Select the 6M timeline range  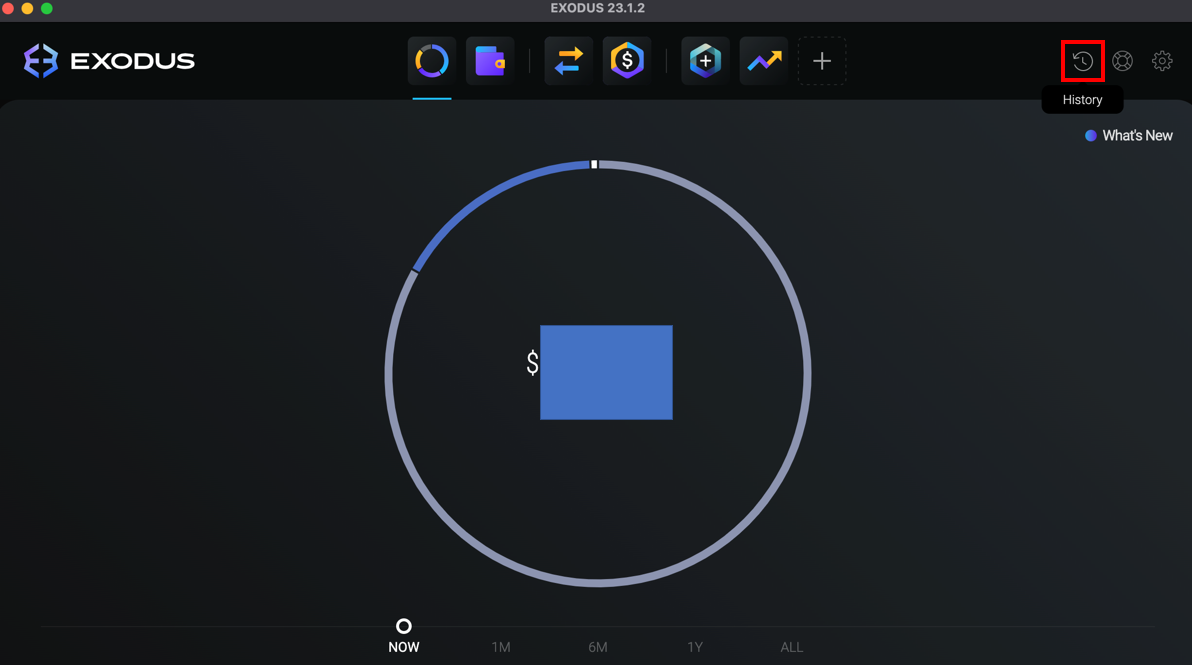(598, 648)
